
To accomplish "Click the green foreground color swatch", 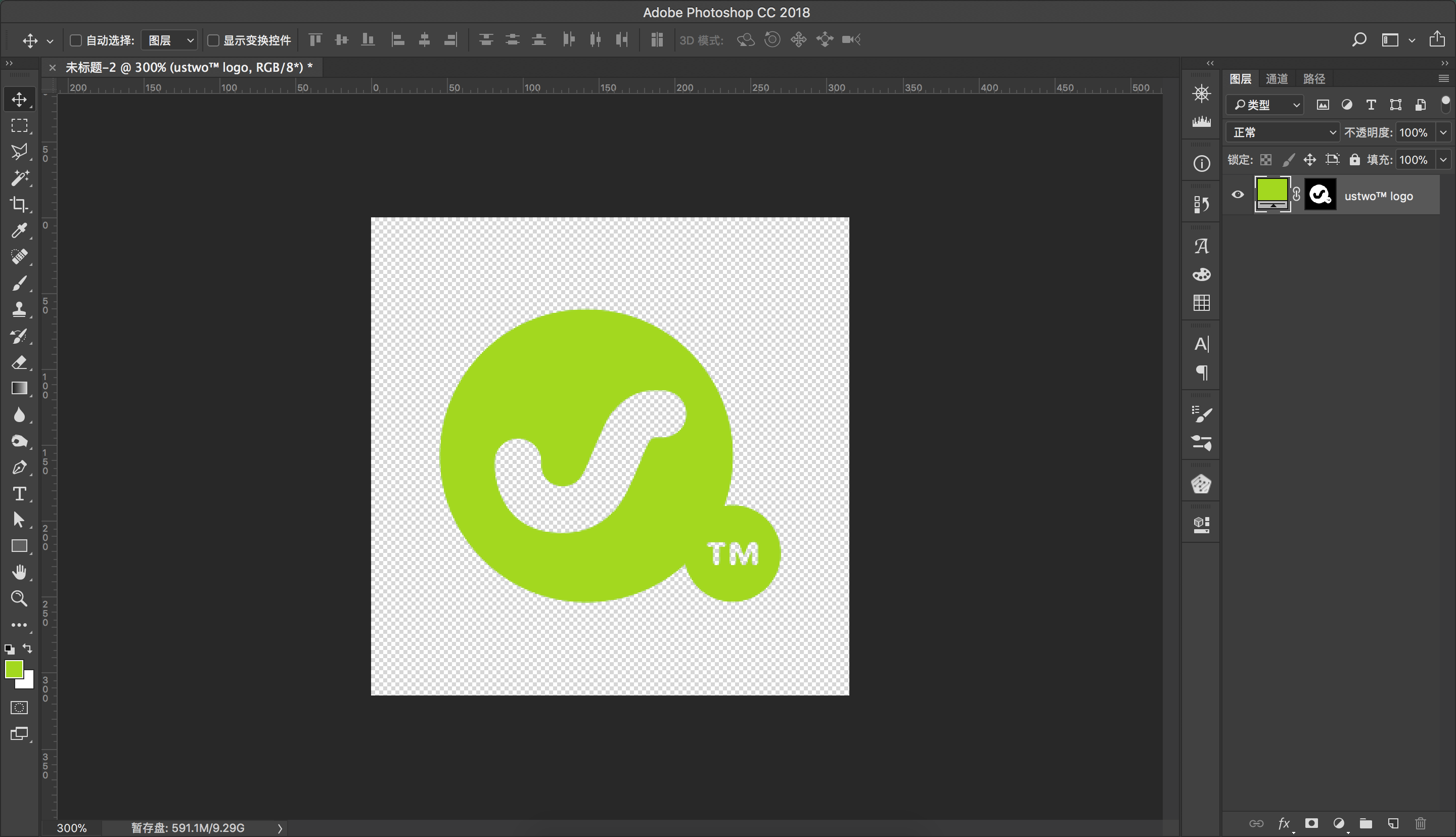I will coord(14,669).
